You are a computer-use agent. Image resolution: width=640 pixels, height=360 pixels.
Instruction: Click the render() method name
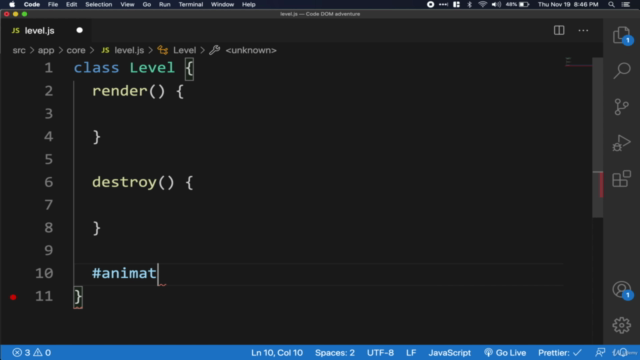(x=120, y=91)
